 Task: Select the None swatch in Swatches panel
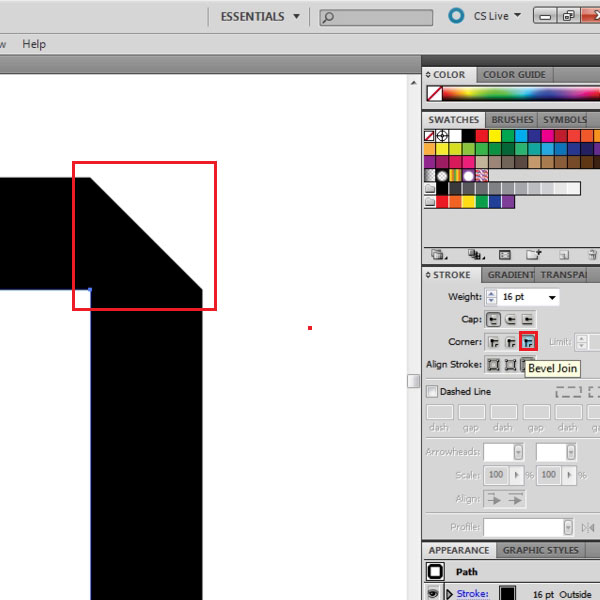point(429,136)
